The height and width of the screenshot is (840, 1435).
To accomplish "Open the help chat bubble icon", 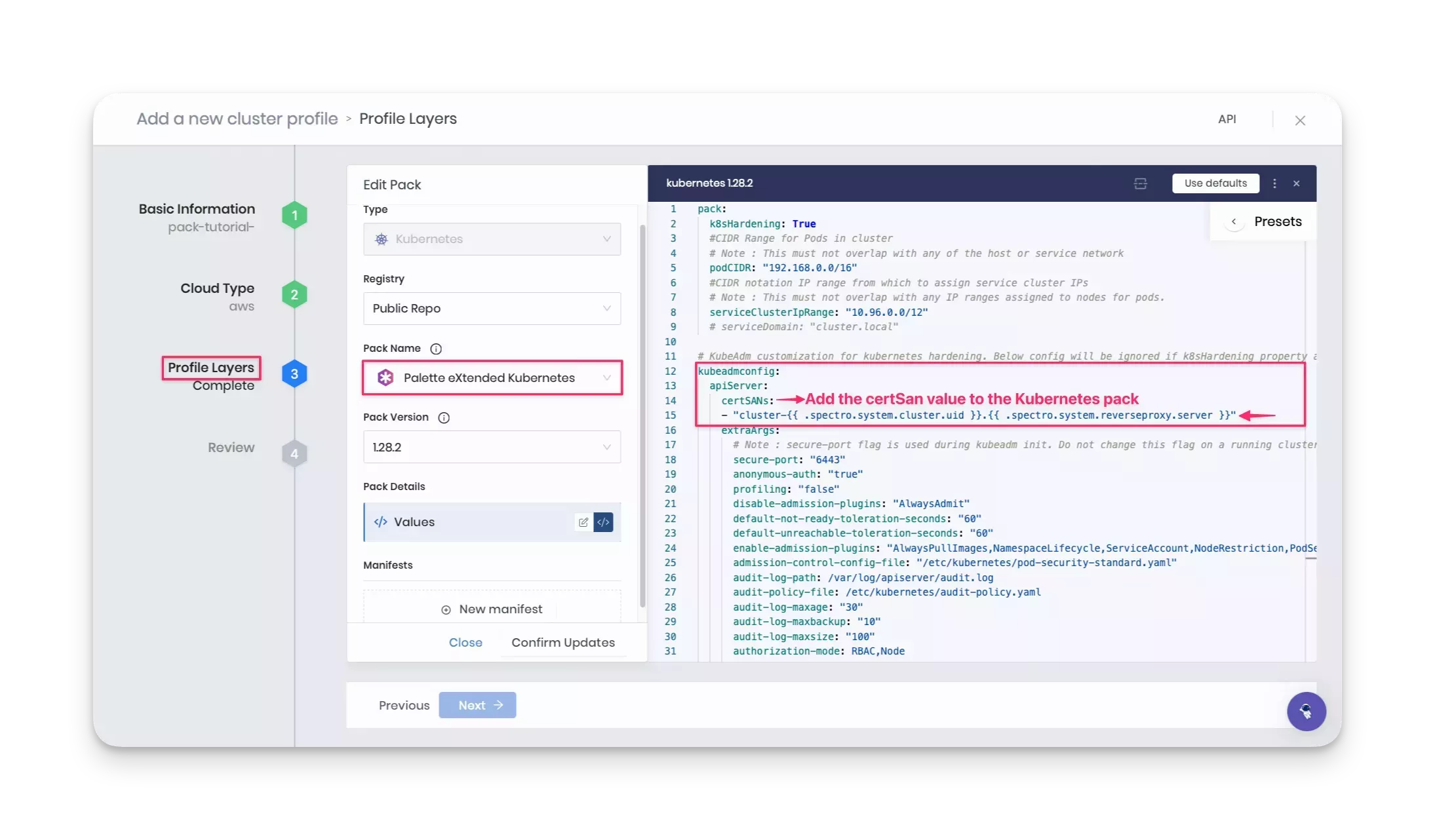I will tap(1306, 711).
